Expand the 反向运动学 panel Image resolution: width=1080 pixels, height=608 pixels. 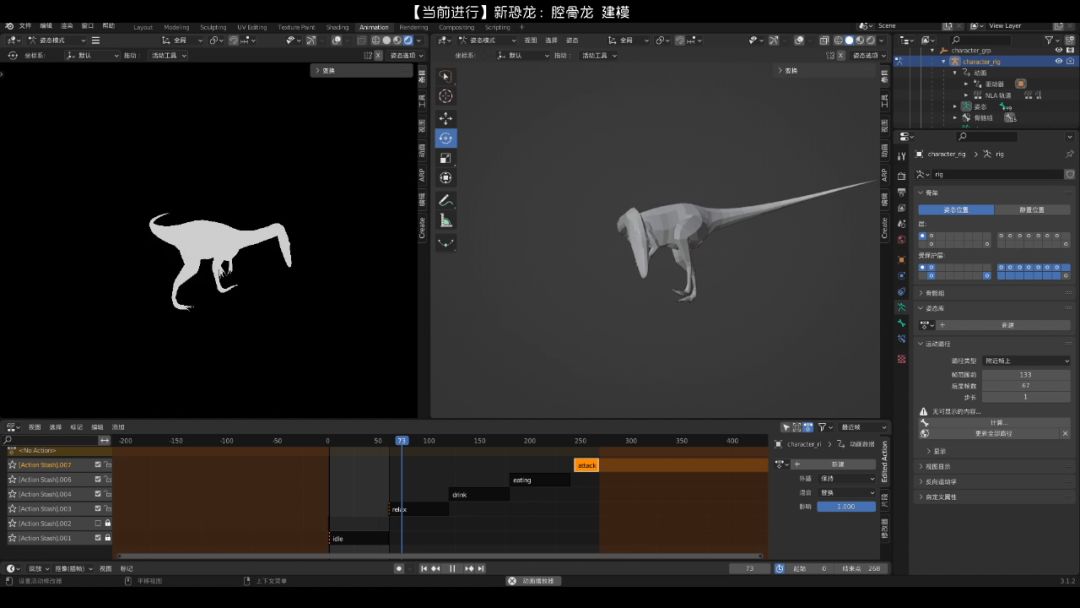tap(940, 481)
